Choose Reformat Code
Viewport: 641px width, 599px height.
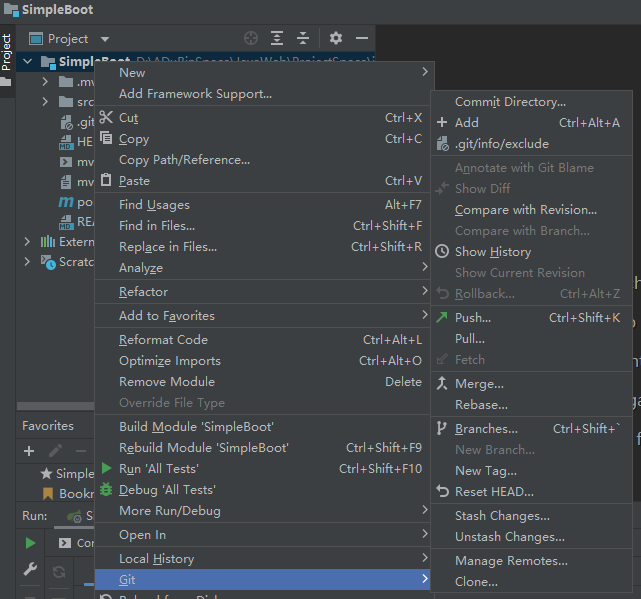(262, 340)
